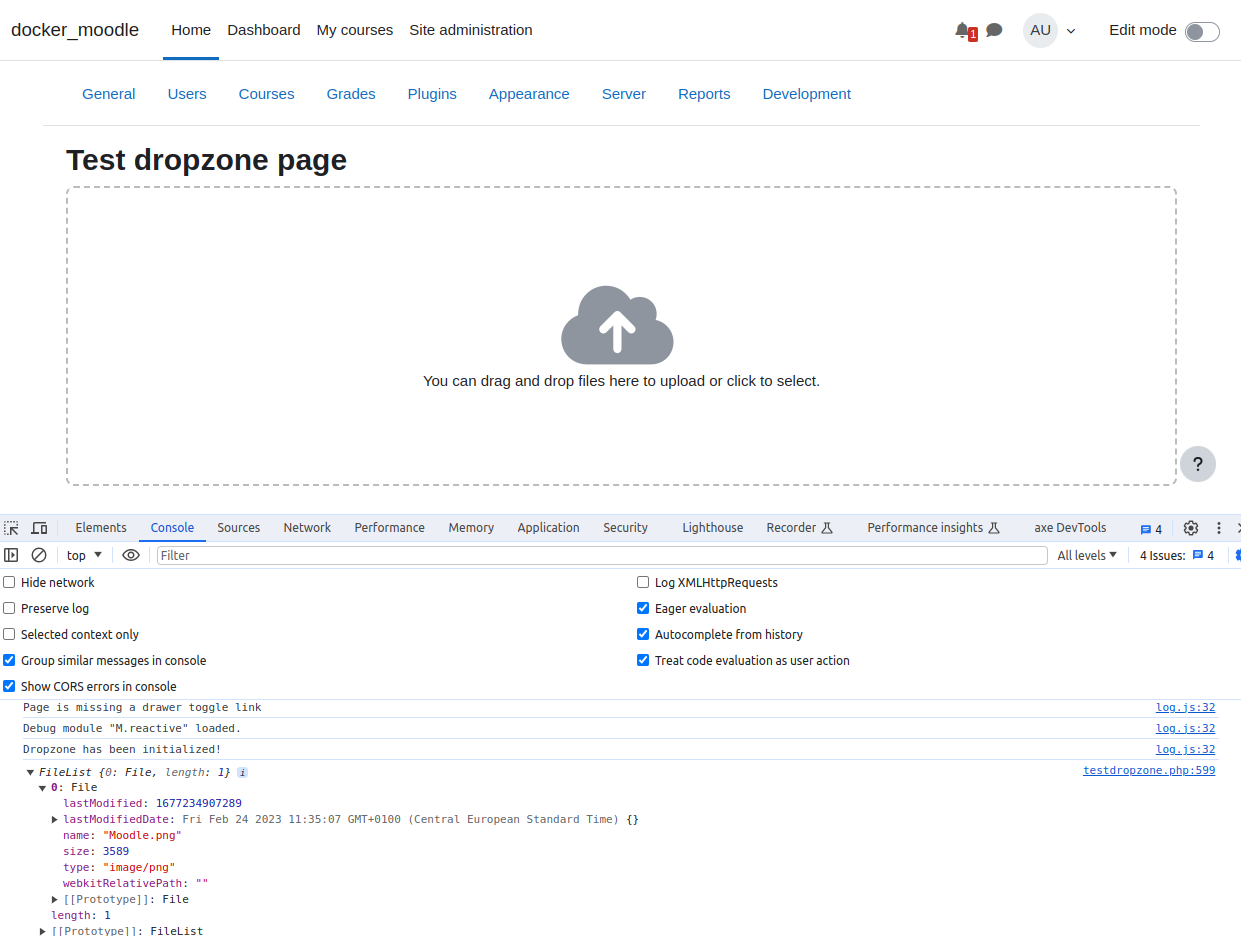The image size is (1241, 936).
Task: Open Site administration
Action: click(x=471, y=30)
